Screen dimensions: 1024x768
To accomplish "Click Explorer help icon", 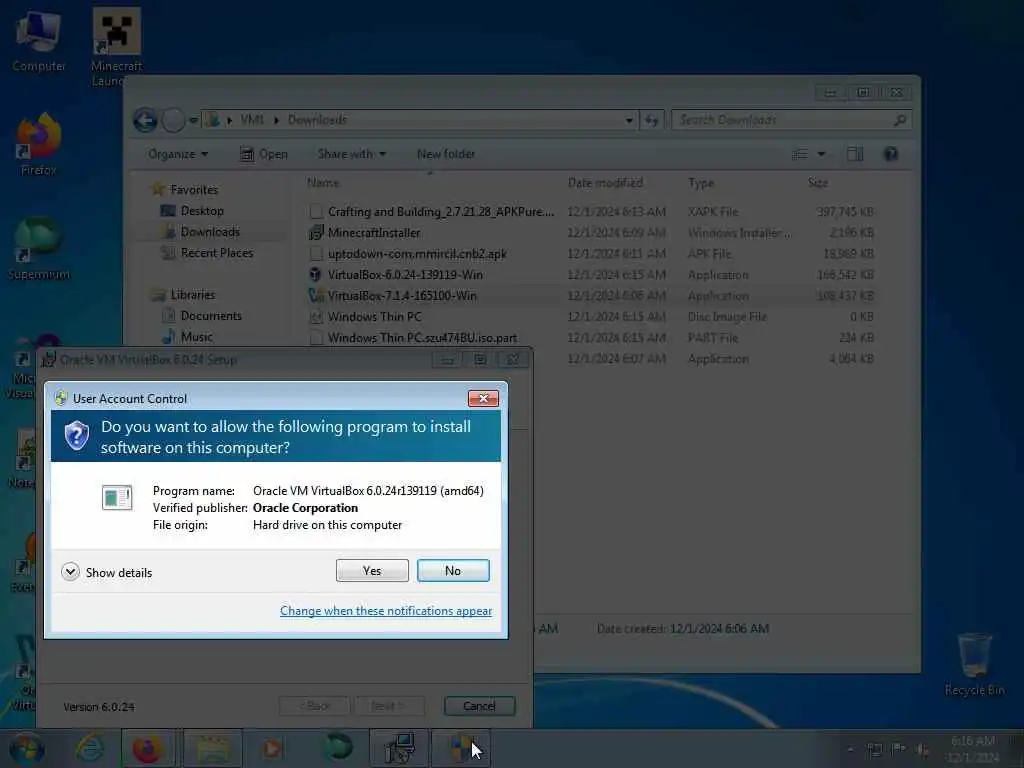I will point(891,154).
